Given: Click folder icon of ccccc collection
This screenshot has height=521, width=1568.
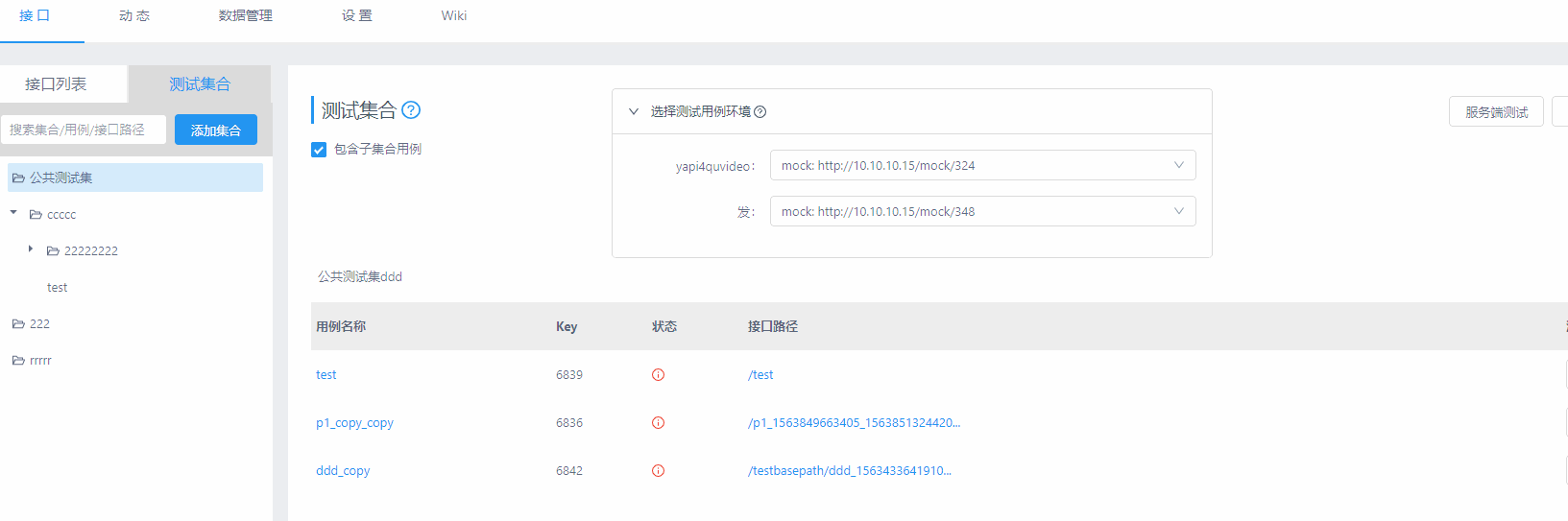Looking at the screenshot, I should (x=36, y=215).
